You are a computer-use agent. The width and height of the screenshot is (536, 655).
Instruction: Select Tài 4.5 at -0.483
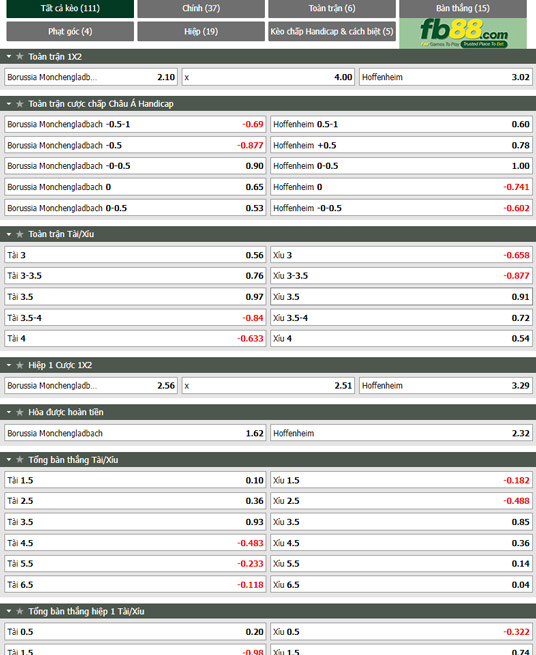135,543
